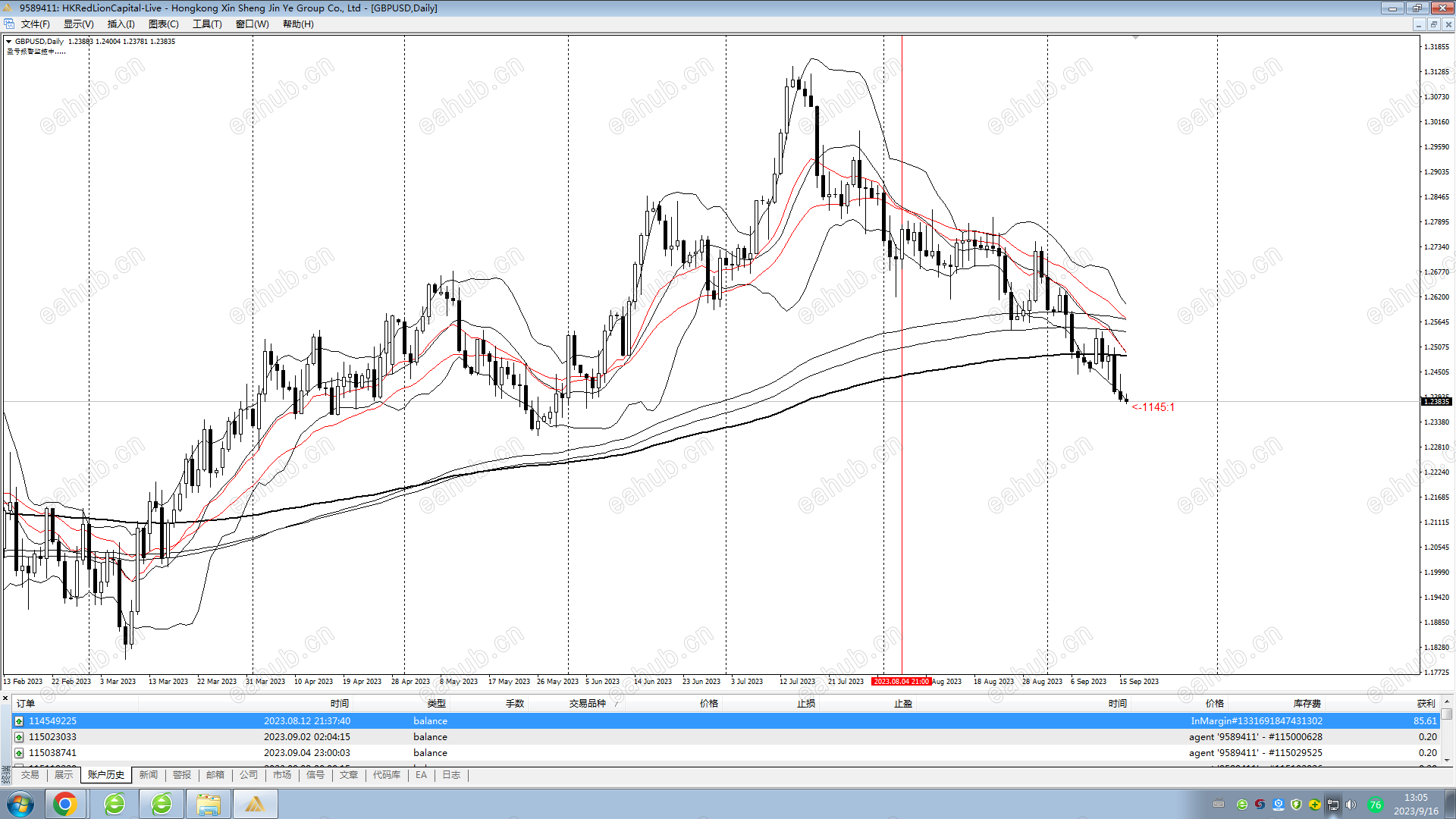1456x819 pixels.
Task: Open the 工具(T) menu
Action: 207,24
